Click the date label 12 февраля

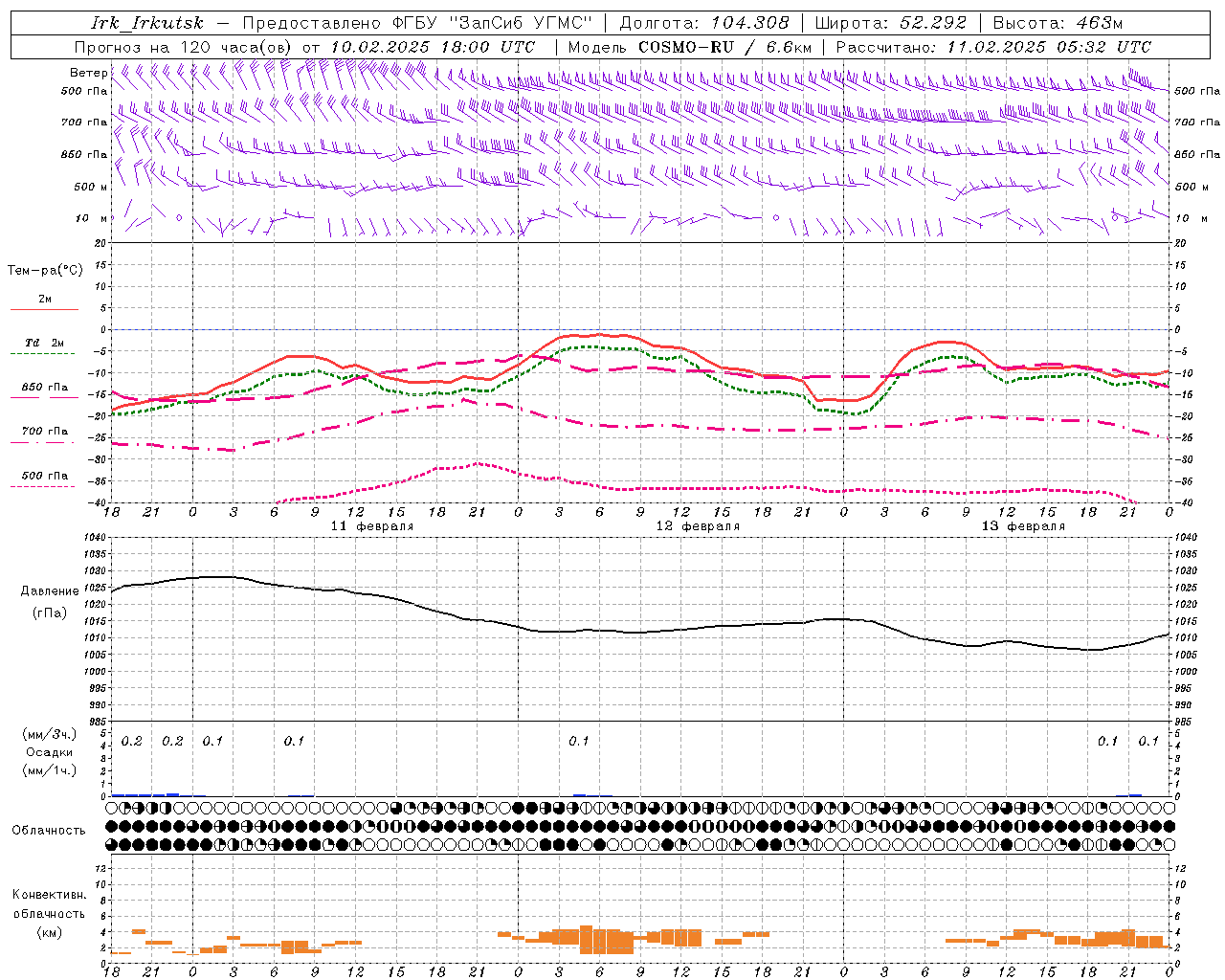[698, 526]
